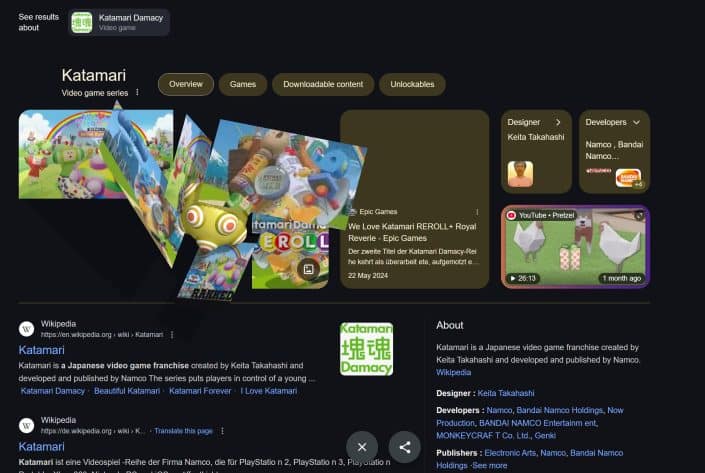Viewport: 705px width, 473px height.
Task: Switch to the Games tab
Action: (243, 85)
